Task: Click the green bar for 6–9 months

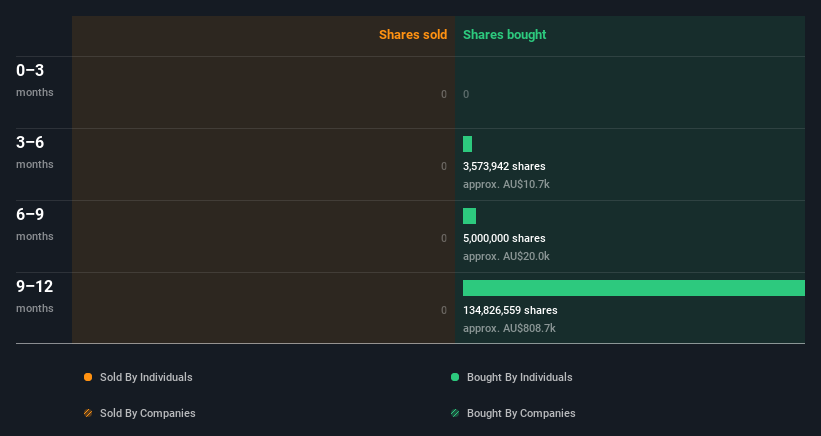Action: pos(470,216)
